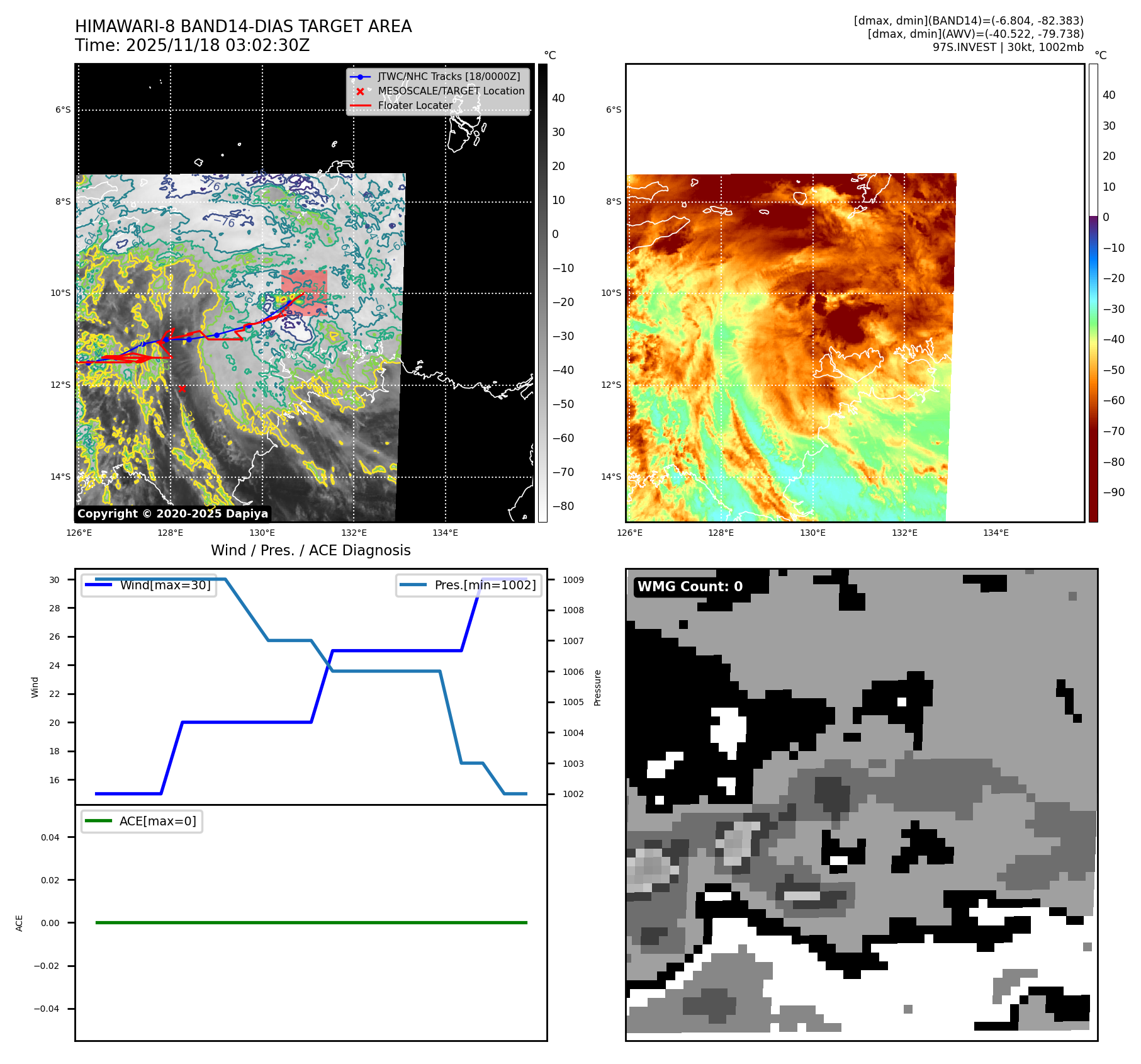Click the Wind[max=30] legend label

click(x=166, y=585)
